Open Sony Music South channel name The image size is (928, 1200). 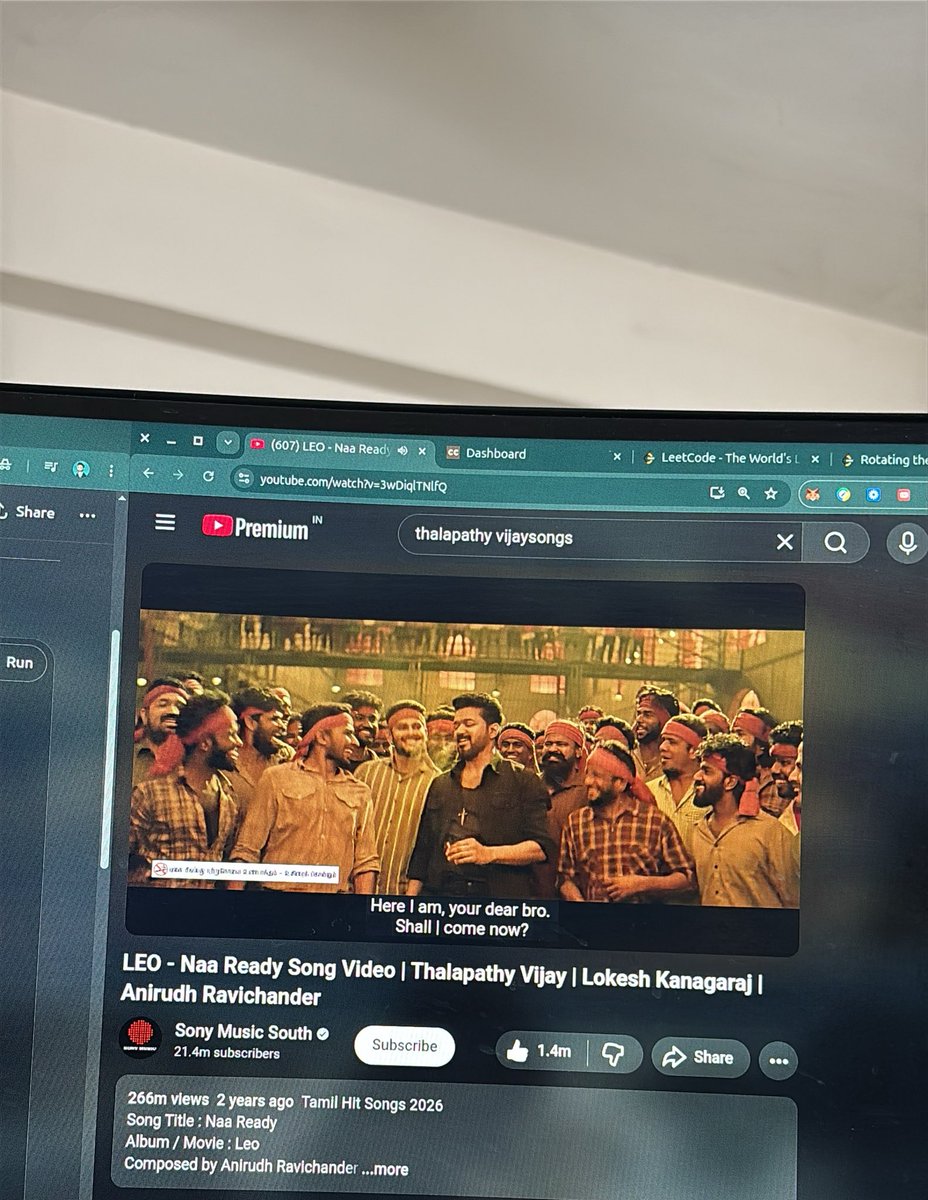244,1031
